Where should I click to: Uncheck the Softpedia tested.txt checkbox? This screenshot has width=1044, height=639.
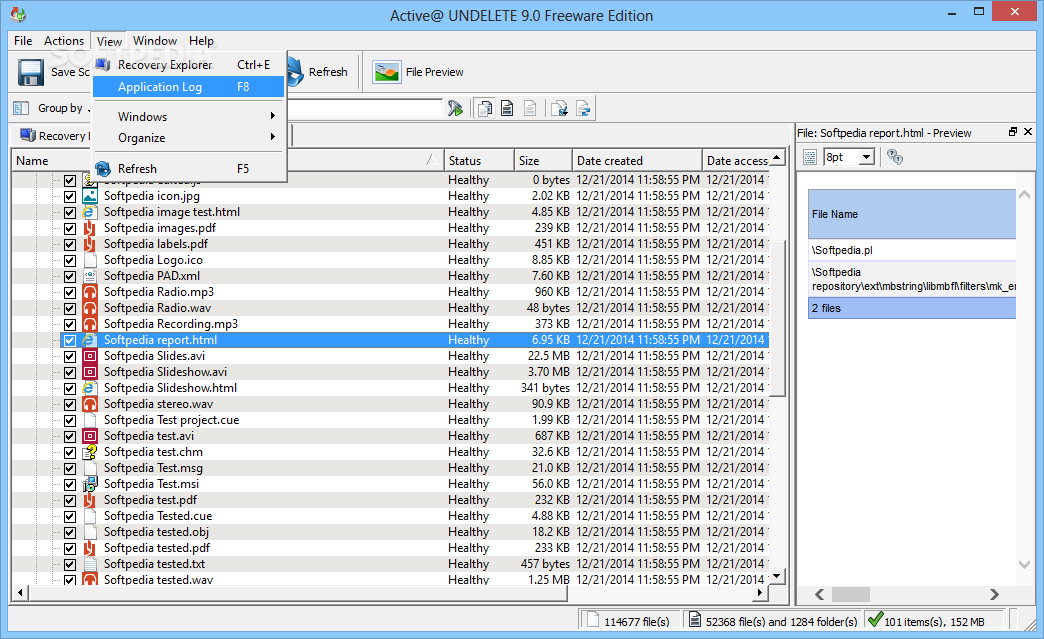[x=70, y=564]
